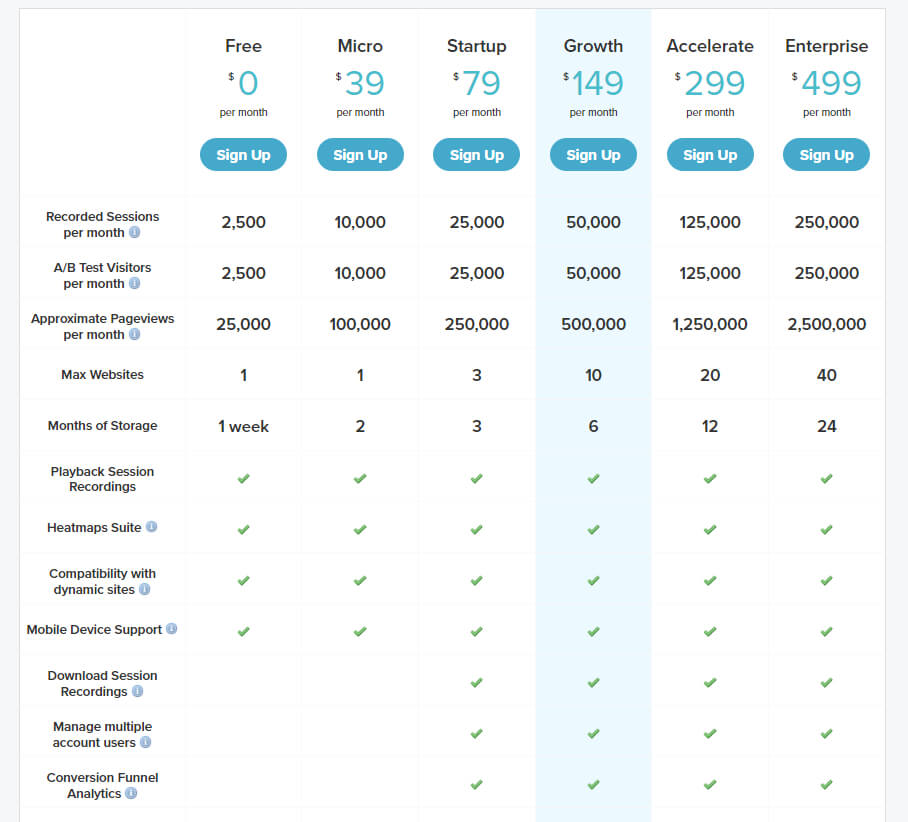Show info for Compatibility with dynamic sites
This screenshot has height=822, width=908.
point(145,589)
